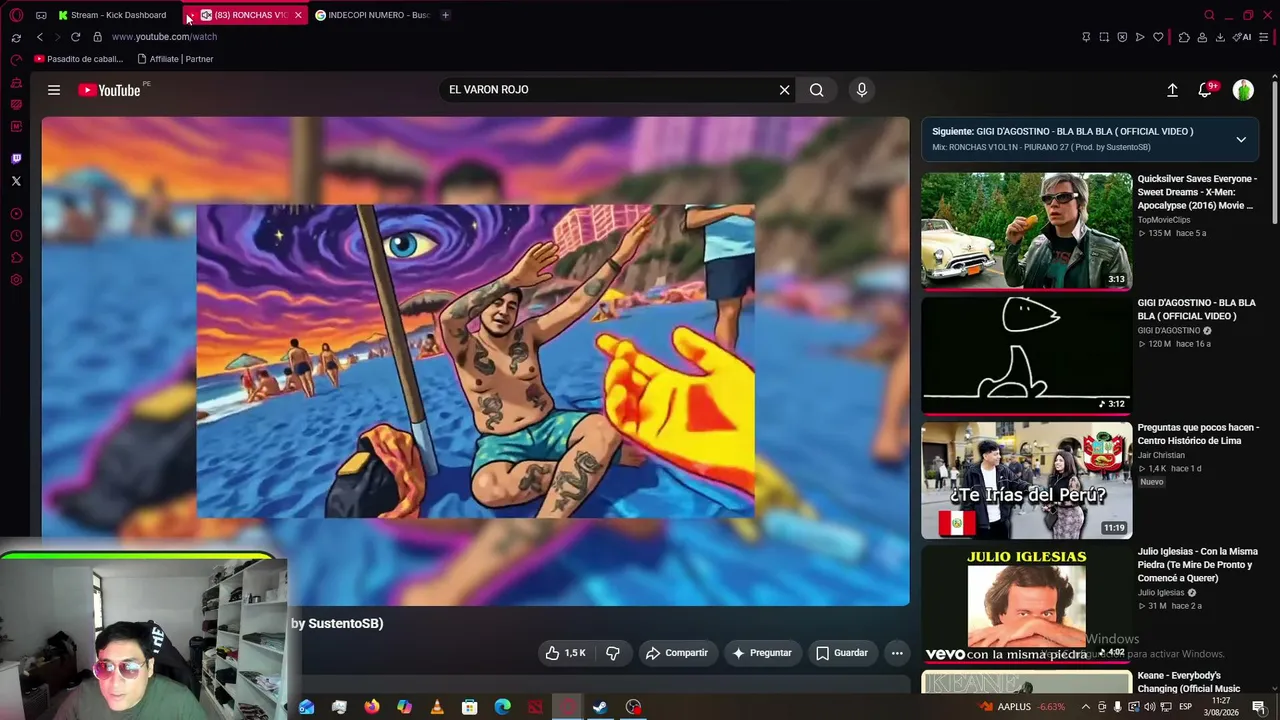Screen dimensions: 1280x720
Task: Take a snapshot with the toolbar capture icon
Action: 1104,37
